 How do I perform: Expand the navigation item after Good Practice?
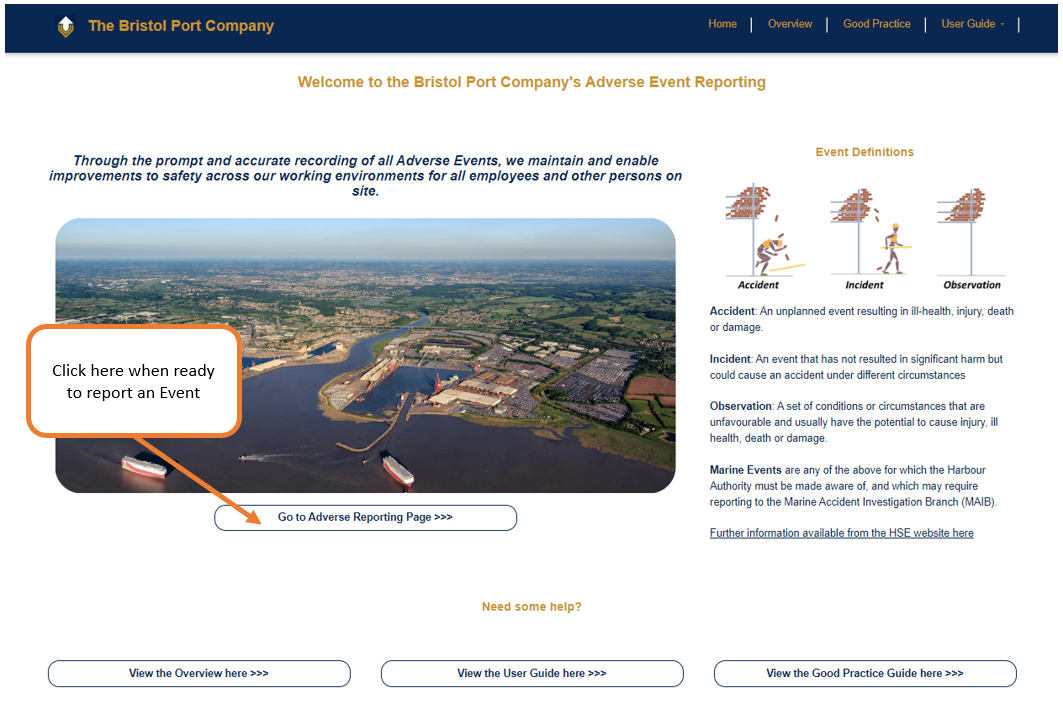tap(970, 23)
